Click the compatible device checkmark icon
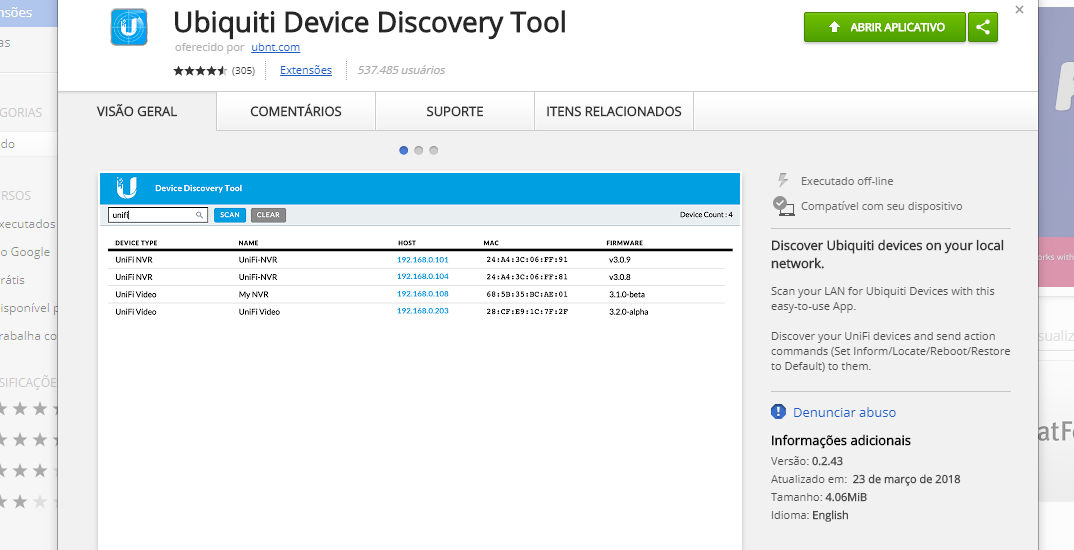This screenshot has width=1074, height=550. point(783,206)
